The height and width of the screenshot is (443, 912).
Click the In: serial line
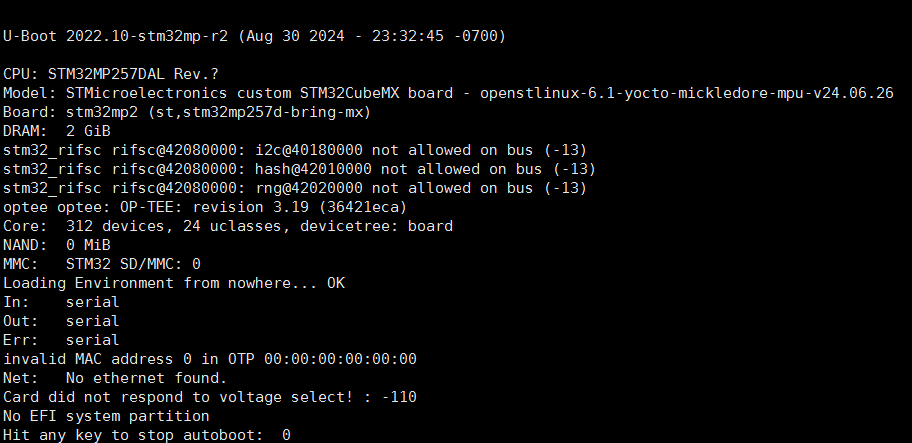click(61, 302)
